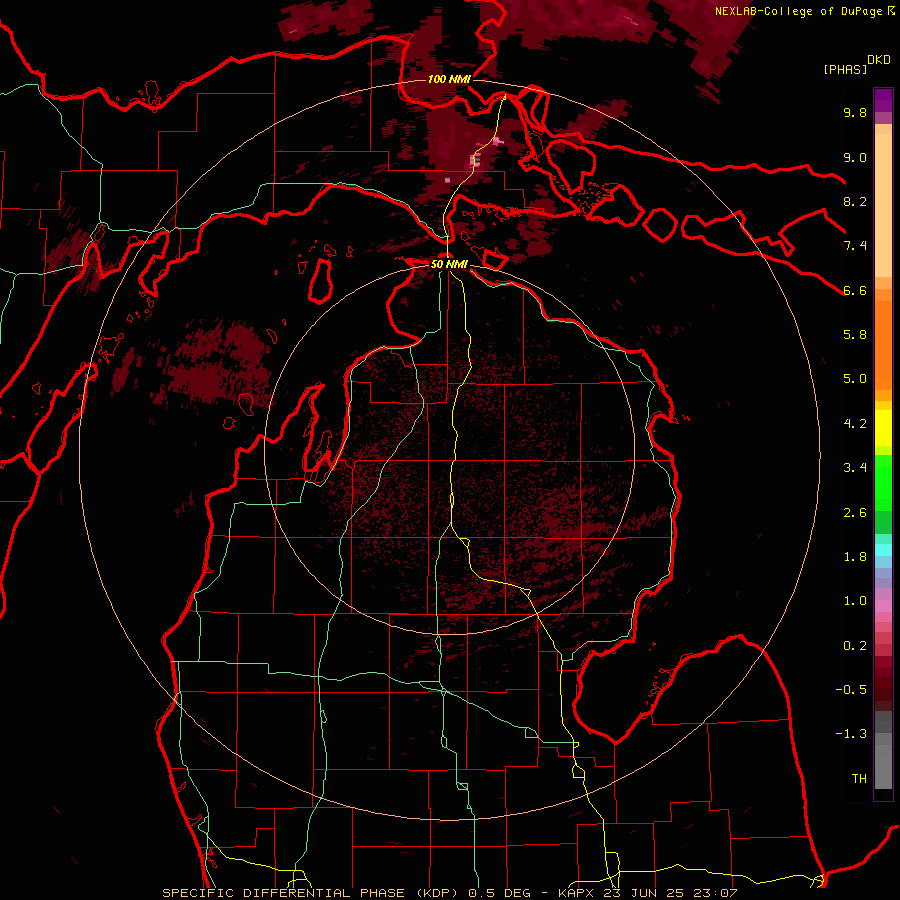This screenshot has height=900, width=900.
Task: Click the DKD label above the color scale
Action: click(879, 60)
